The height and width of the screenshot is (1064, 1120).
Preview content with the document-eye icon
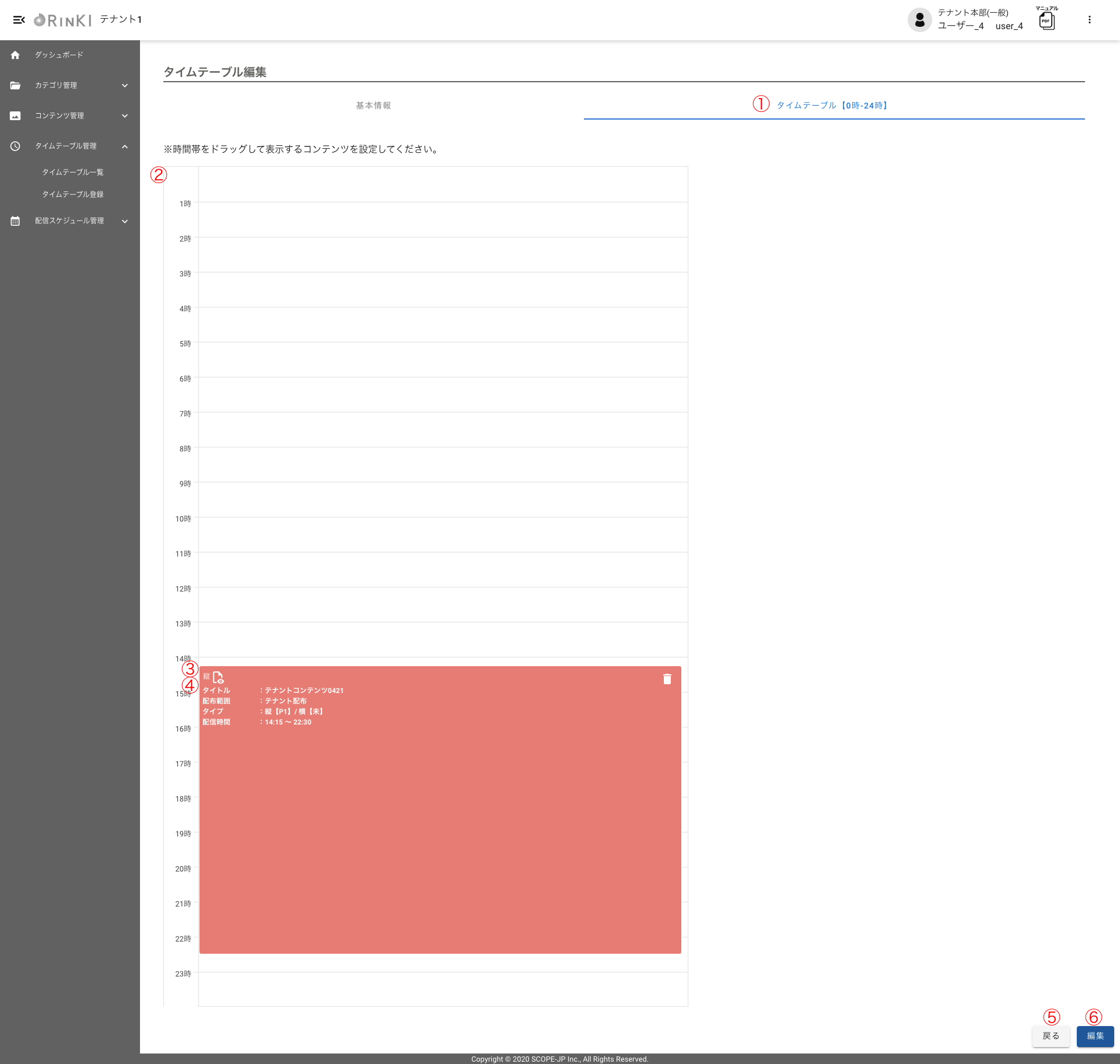[x=218, y=677]
